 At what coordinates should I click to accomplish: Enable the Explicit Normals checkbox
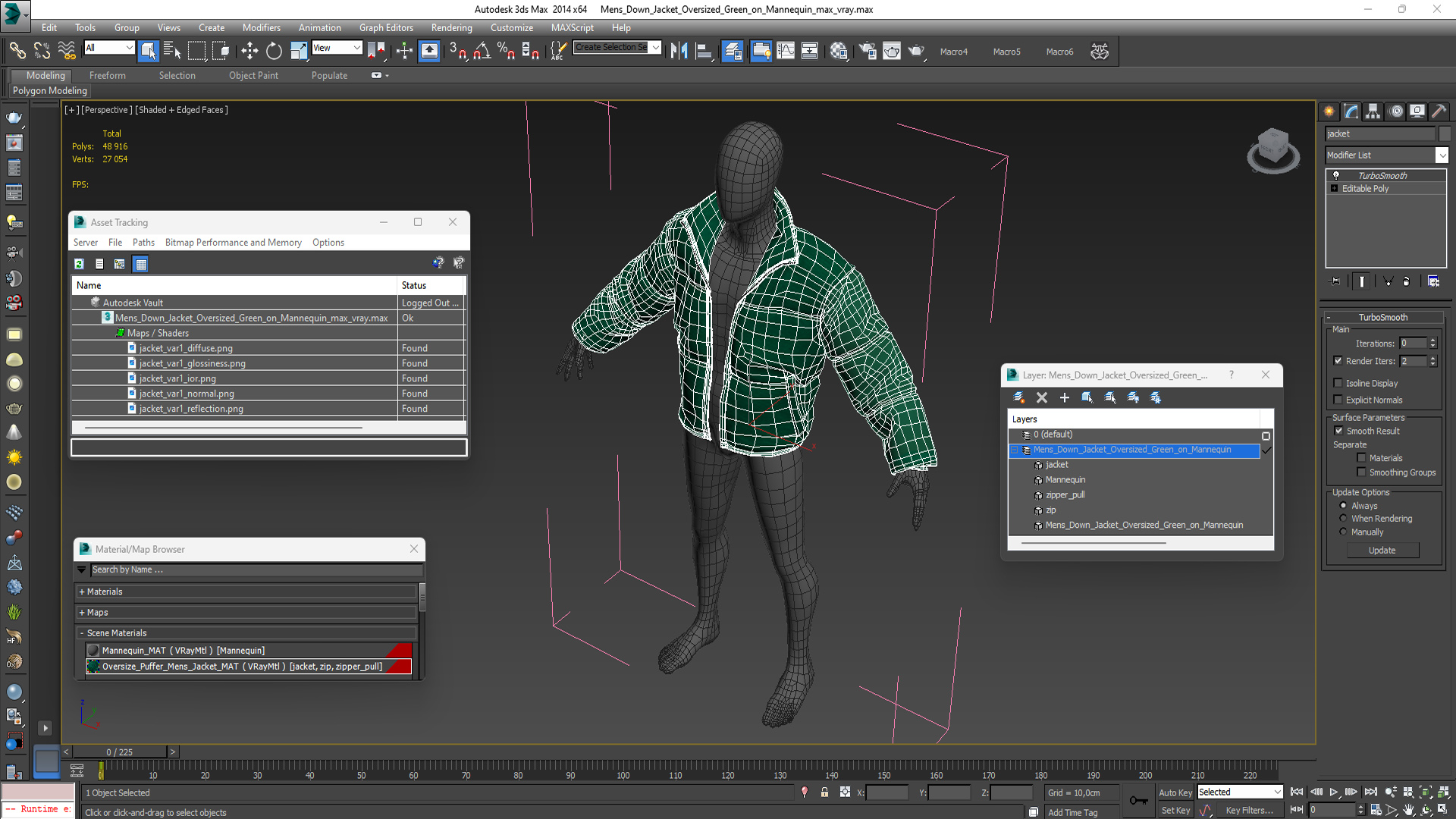(x=1338, y=400)
